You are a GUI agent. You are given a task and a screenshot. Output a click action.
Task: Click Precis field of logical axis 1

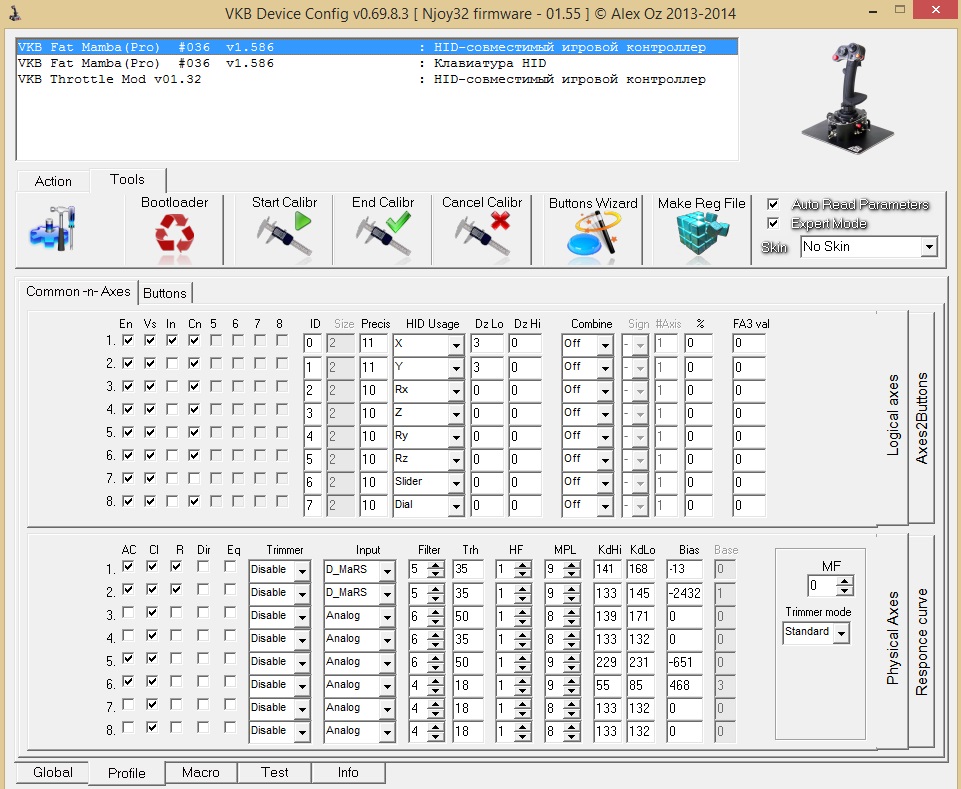373,344
